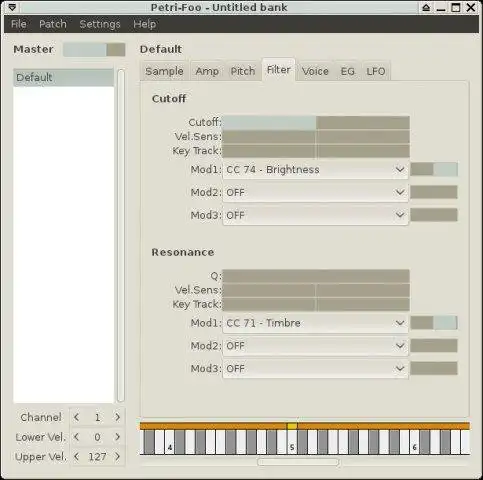Adjust Cutoff Mod3 amount slider
Image resolution: width=483 pixels, height=480 pixels.
click(x=434, y=215)
